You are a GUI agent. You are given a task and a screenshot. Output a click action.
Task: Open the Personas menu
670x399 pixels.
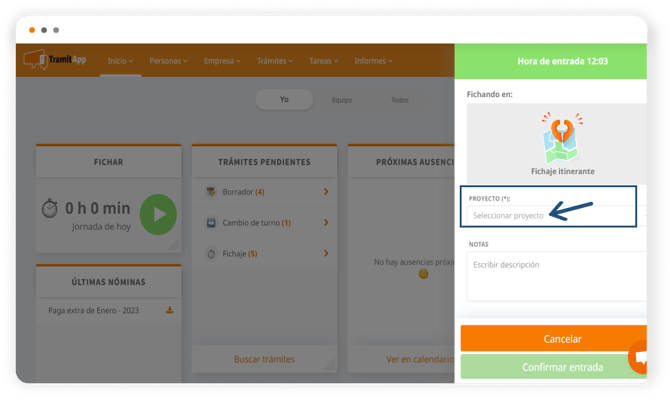[x=168, y=61]
